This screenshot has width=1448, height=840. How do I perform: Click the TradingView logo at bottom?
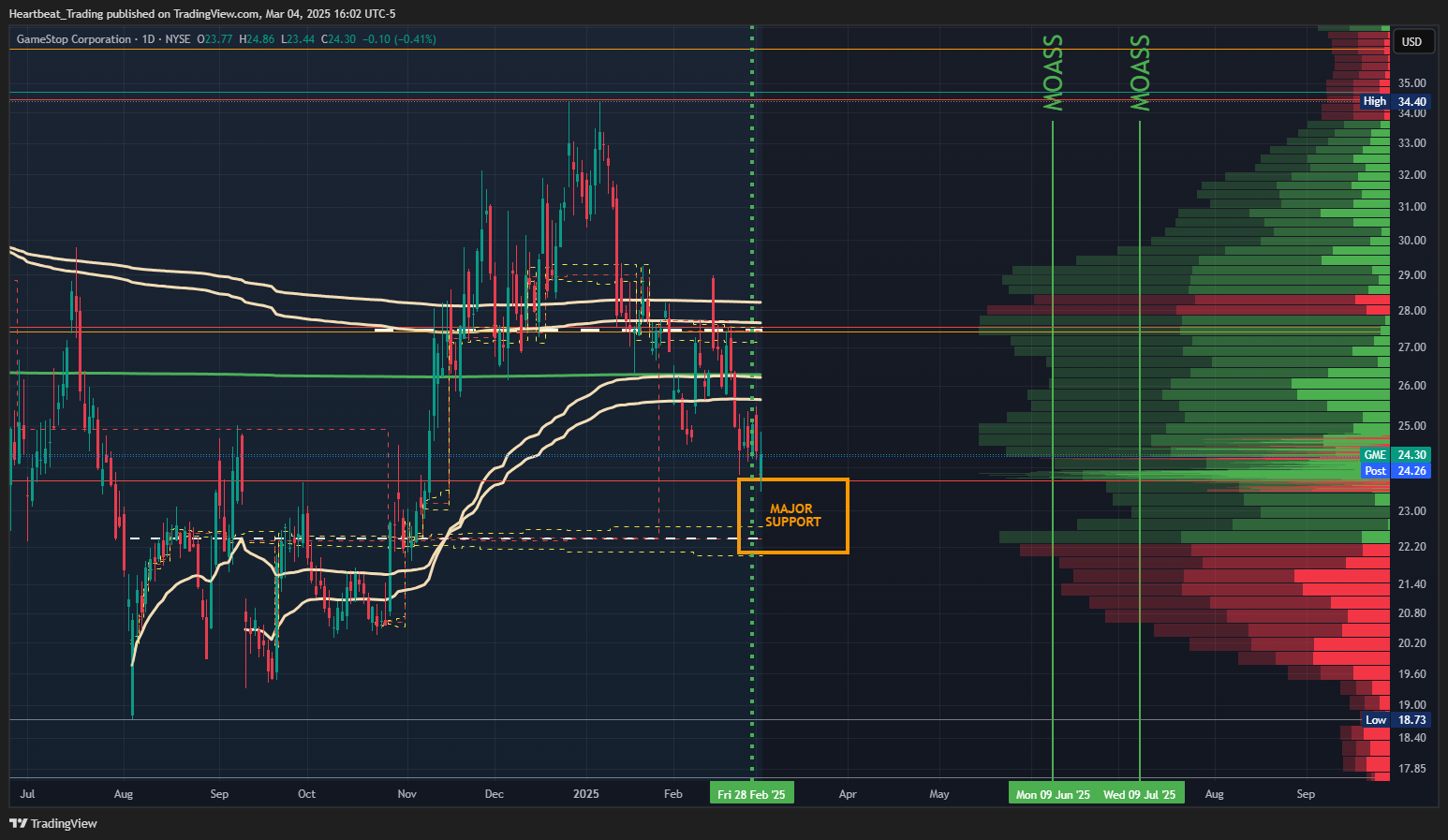(x=53, y=823)
